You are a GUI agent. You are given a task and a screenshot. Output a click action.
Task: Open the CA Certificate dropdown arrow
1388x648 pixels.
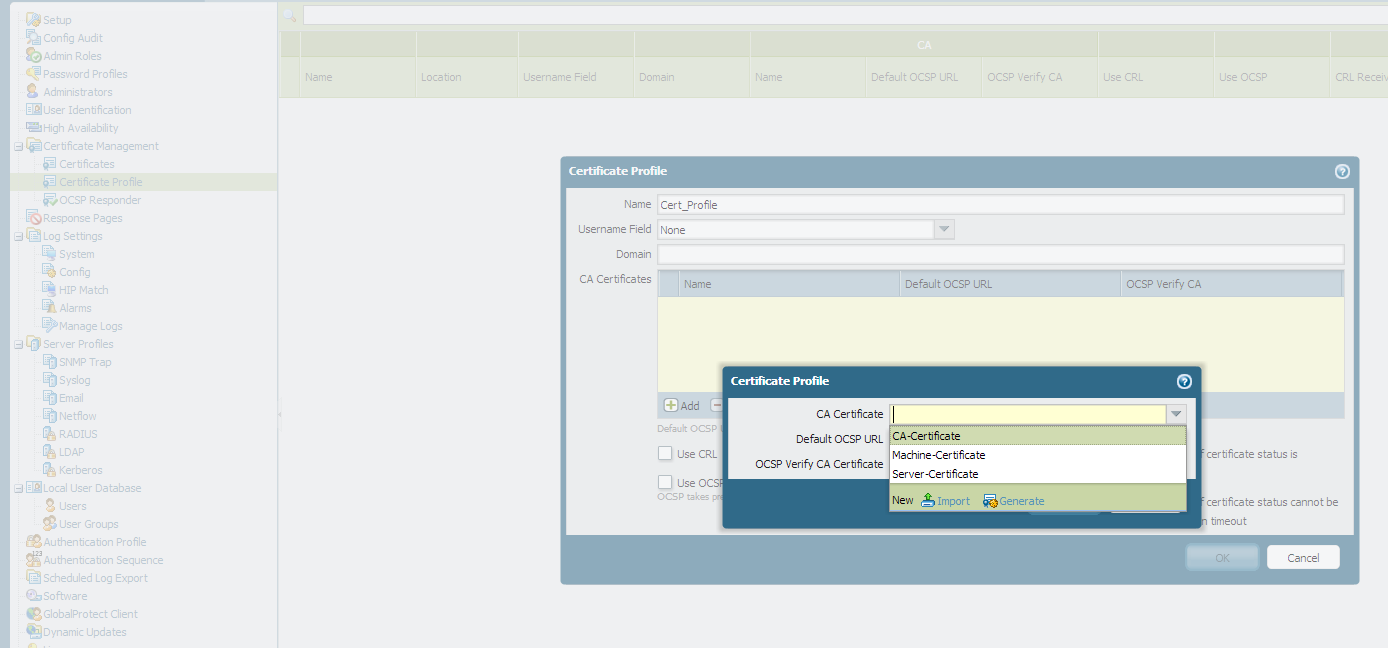tap(1176, 414)
